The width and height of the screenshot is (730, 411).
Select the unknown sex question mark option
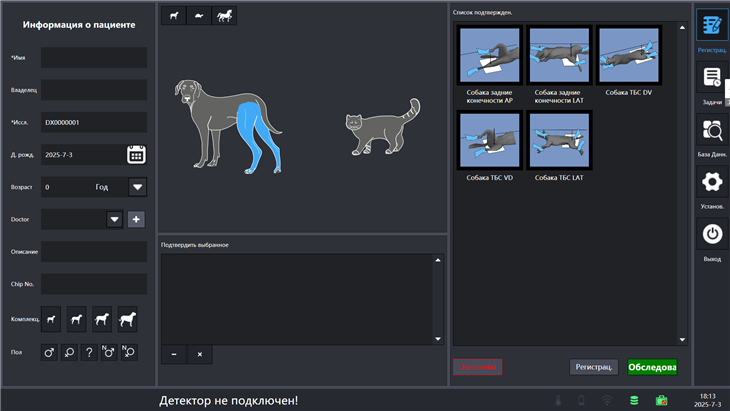89,352
